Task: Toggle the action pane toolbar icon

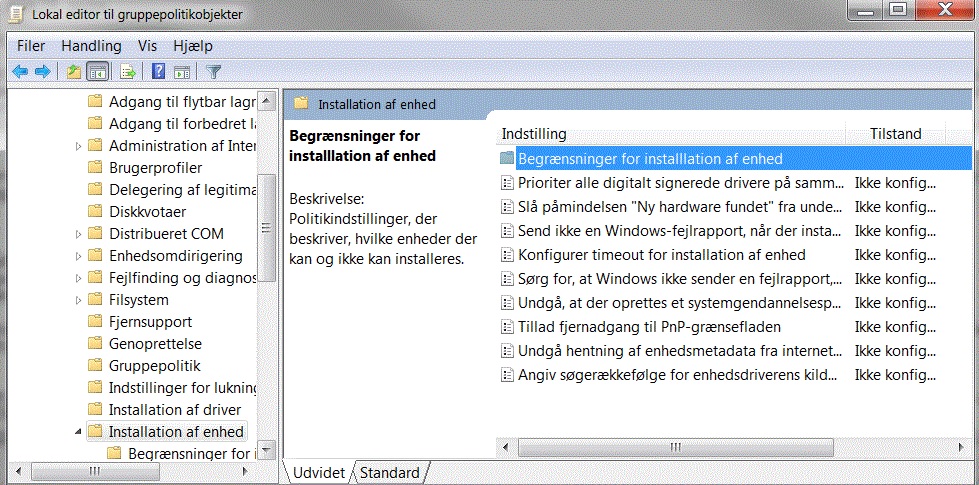Action: pyautogui.click(x=182, y=72)
